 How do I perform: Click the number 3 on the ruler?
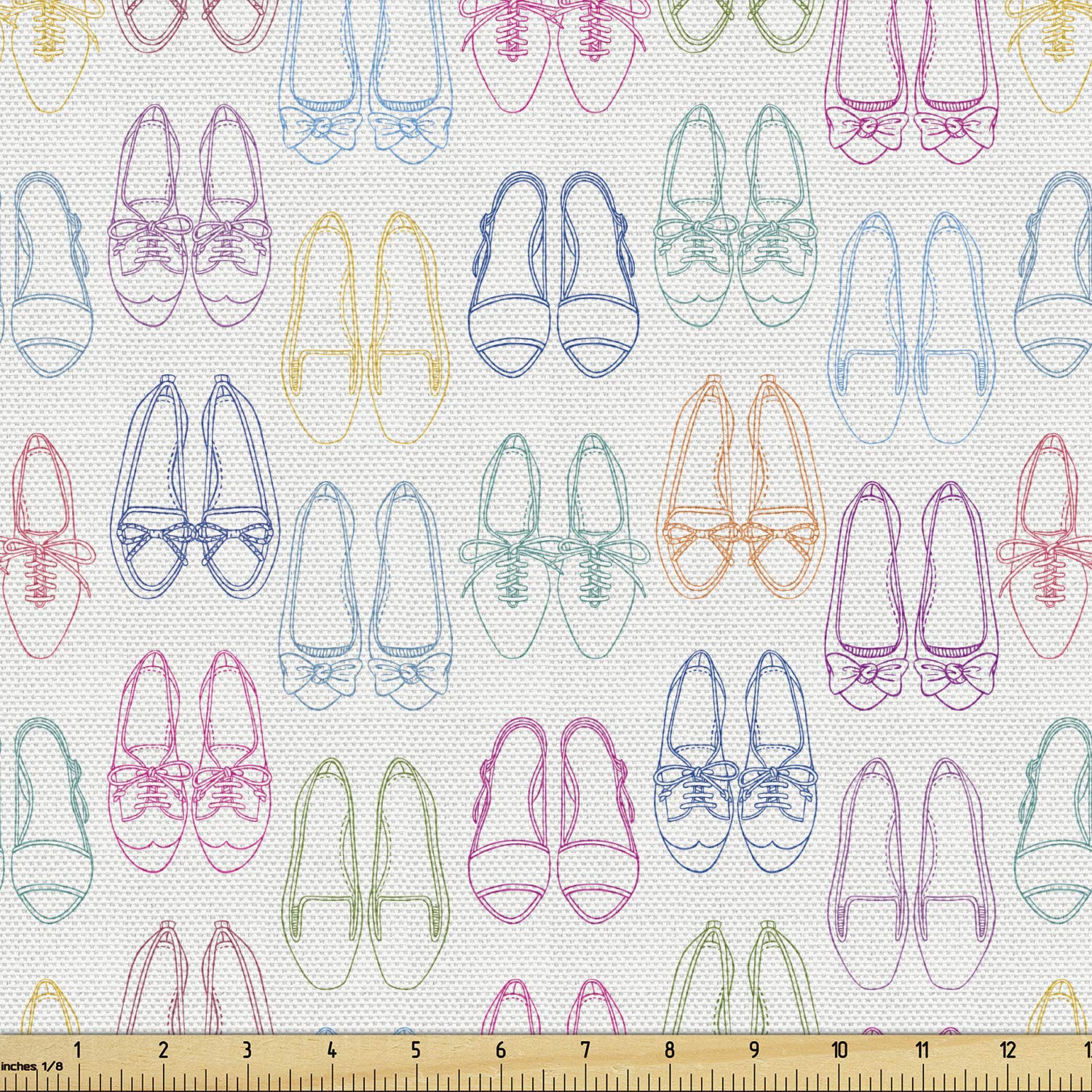(x=248, y=1049)
